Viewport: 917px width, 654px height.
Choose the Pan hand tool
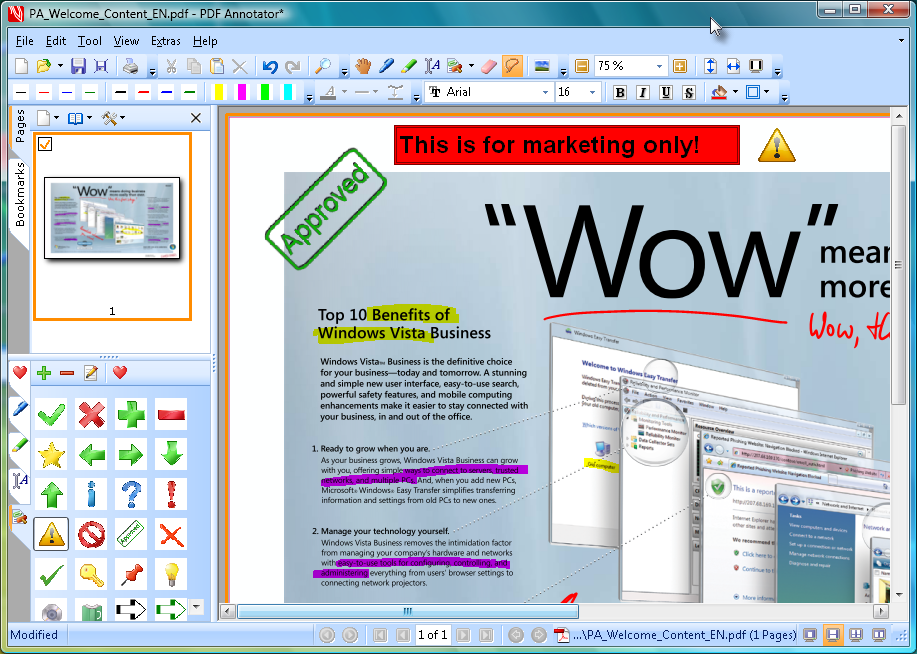click(363, 67)
